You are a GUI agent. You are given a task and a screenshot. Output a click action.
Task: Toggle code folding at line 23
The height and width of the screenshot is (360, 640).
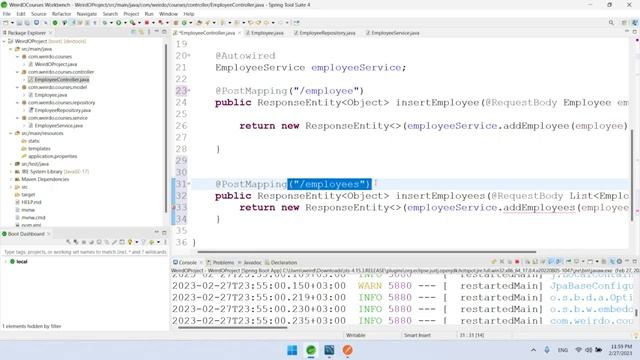189,91
